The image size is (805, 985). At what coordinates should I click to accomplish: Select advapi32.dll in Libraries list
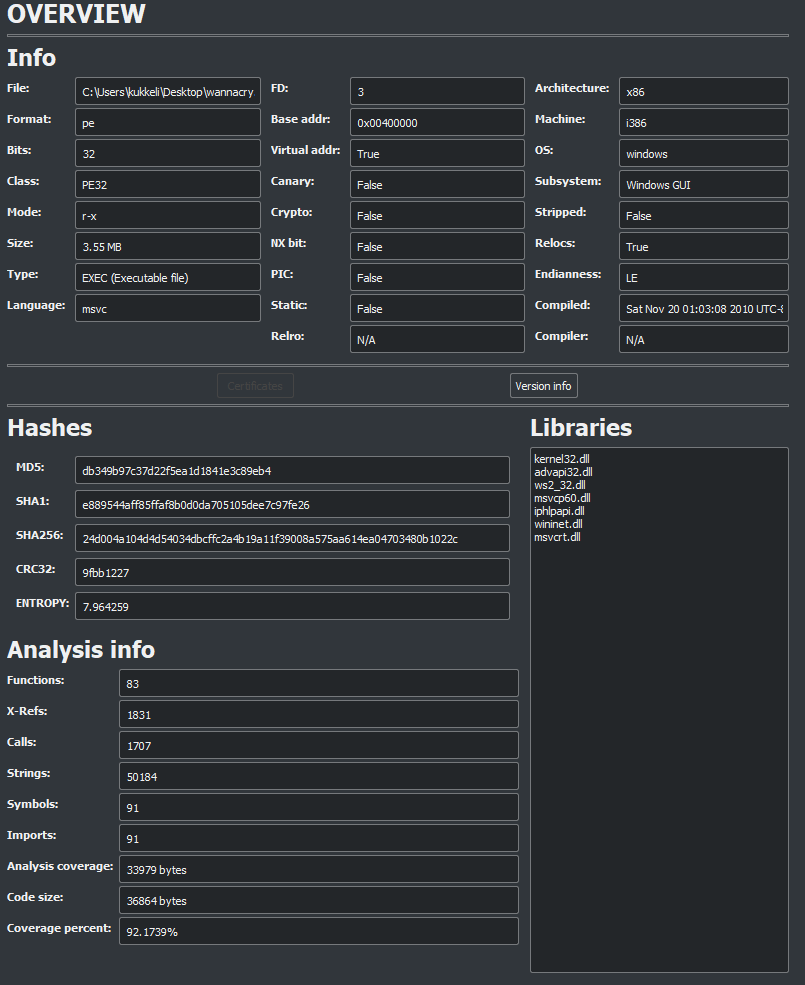pyautogui.click(x=564, y=472)
